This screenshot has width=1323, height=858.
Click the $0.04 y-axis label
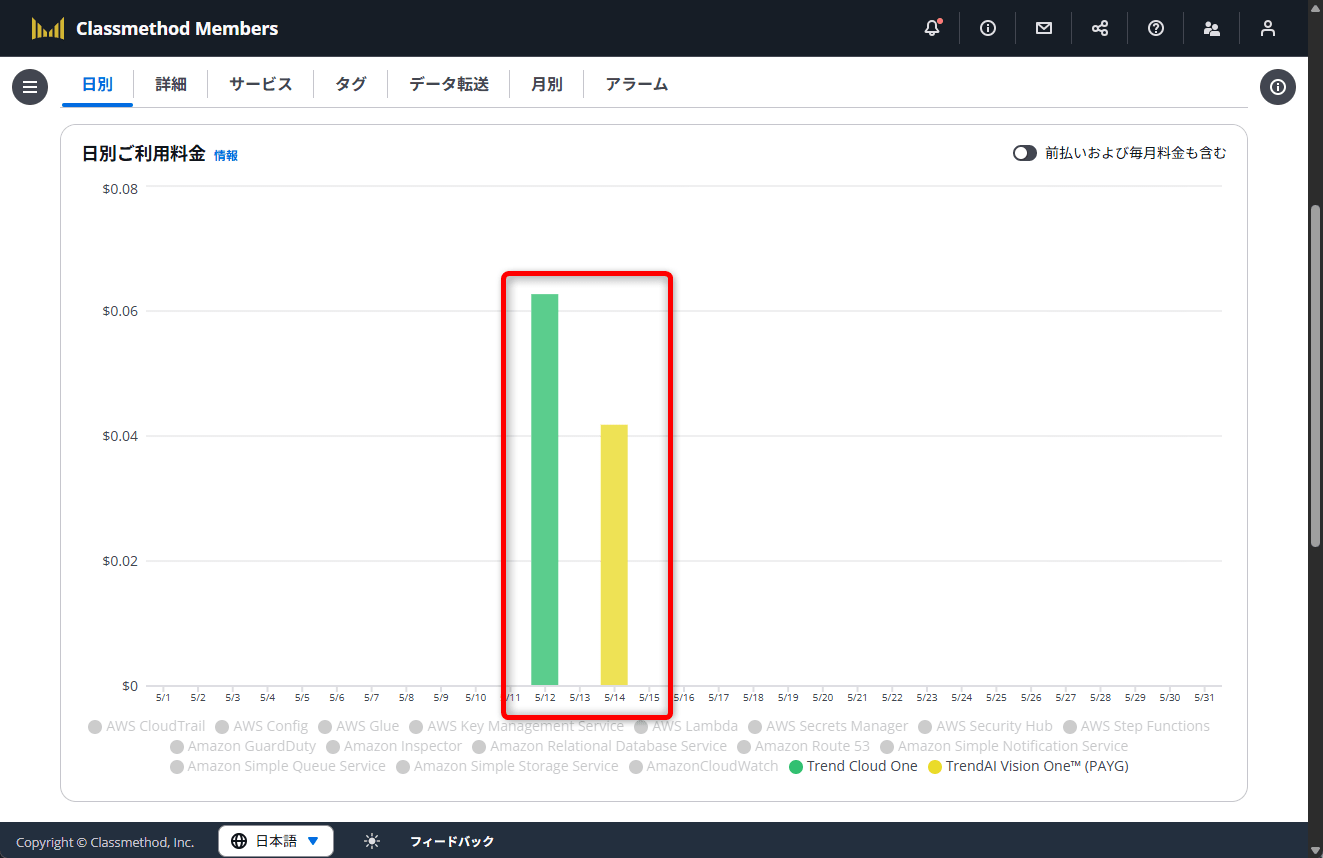tap(120, 436)
